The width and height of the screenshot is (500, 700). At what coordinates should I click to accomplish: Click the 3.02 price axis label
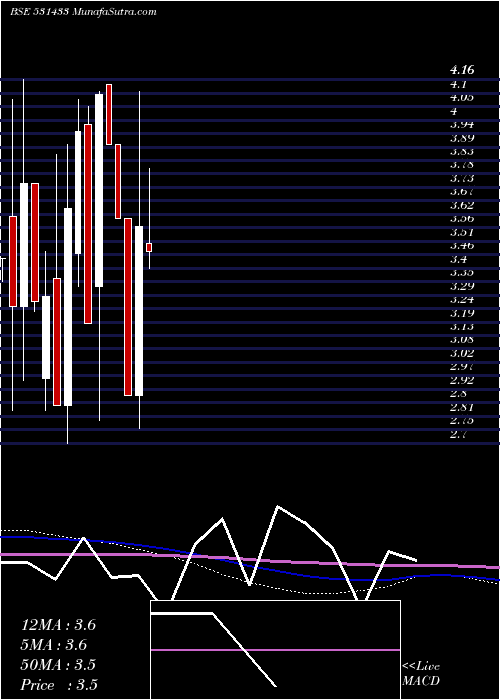[462, 354]
